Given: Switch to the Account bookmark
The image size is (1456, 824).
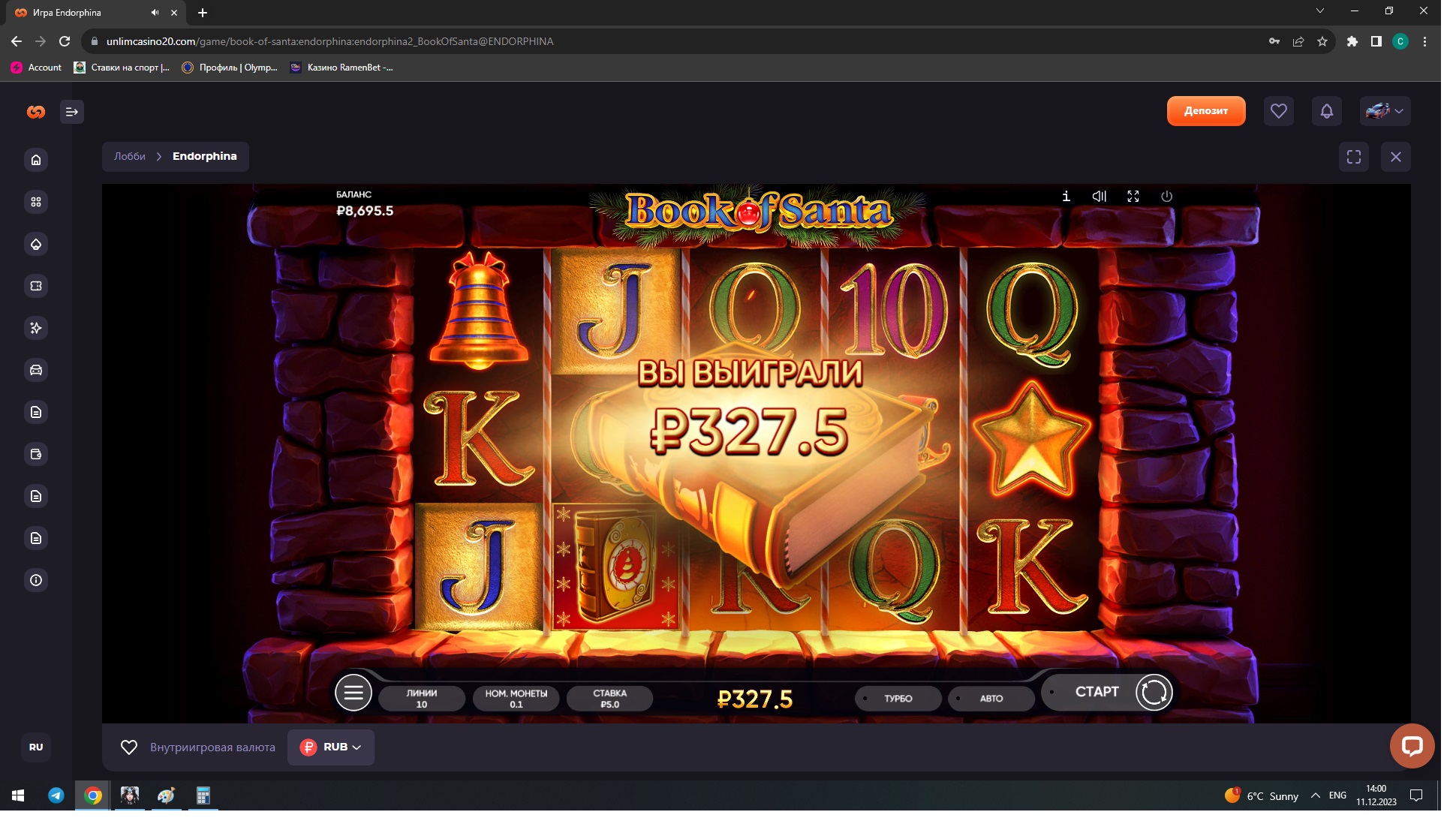Looking at the screenshot, I should (37, 68).
